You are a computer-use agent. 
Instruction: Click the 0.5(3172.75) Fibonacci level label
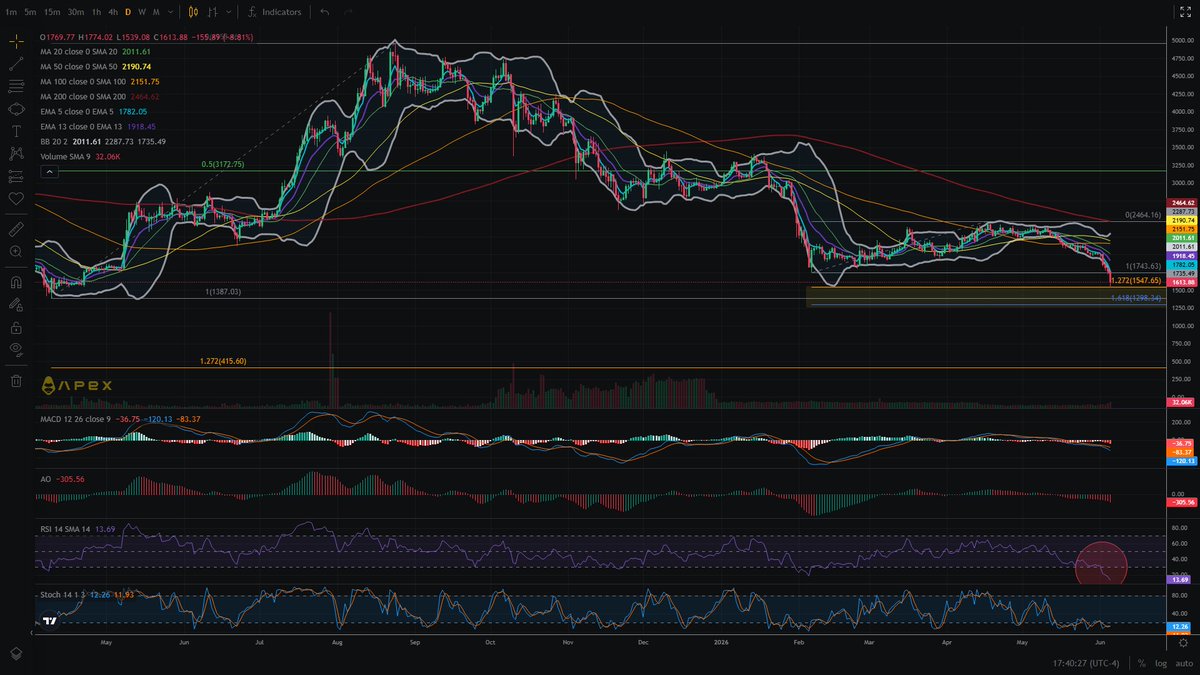[223, 164]
